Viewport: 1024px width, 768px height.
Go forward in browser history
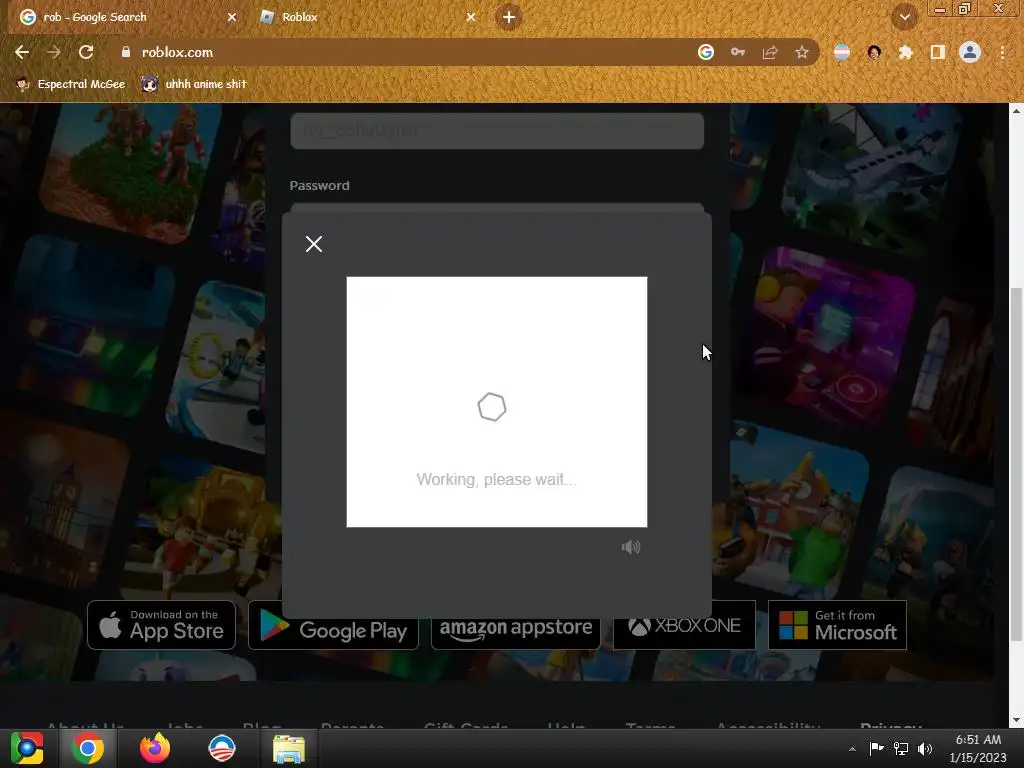[54, 52]
